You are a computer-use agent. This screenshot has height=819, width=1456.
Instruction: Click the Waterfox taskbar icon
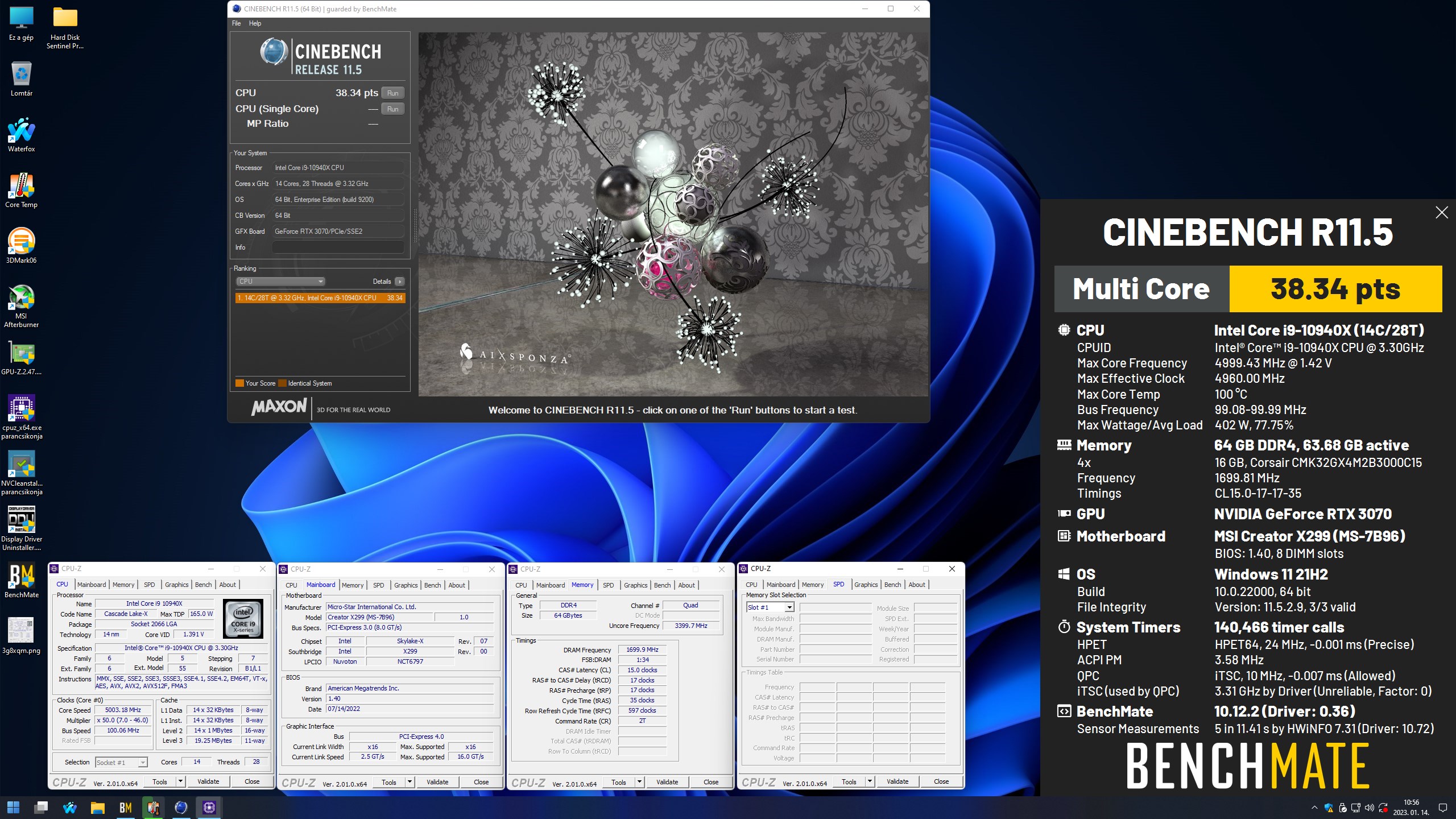[x=69, y=807]
